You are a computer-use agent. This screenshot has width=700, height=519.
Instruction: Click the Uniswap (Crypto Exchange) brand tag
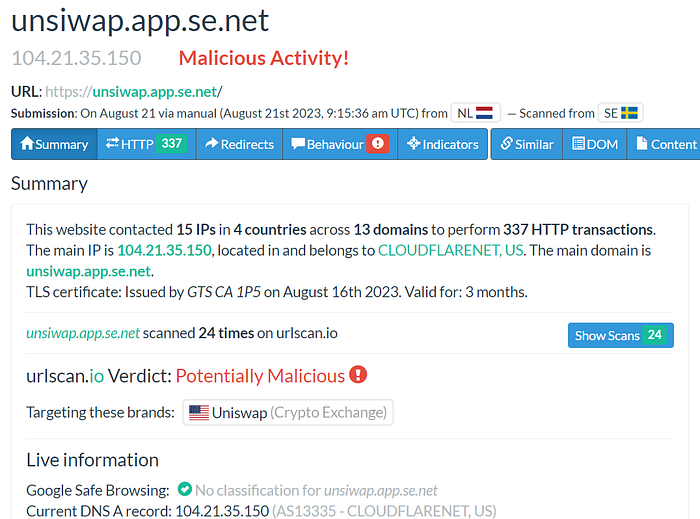[x=288, y=412]
